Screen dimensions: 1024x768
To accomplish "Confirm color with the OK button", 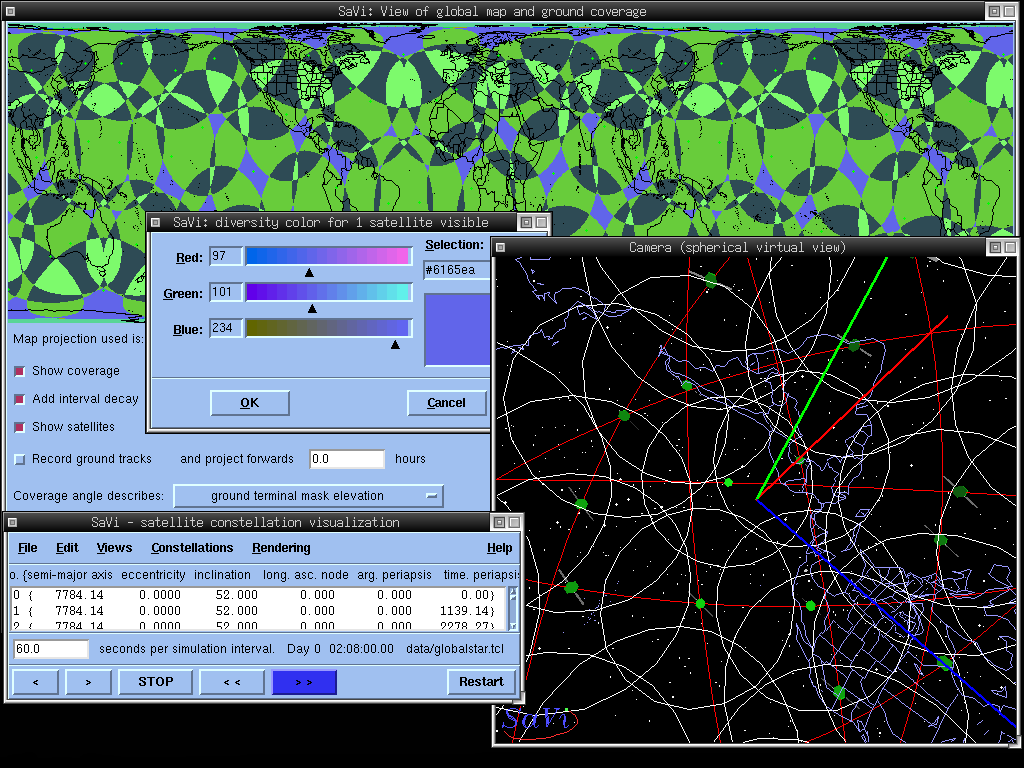I will coord(249,403).
